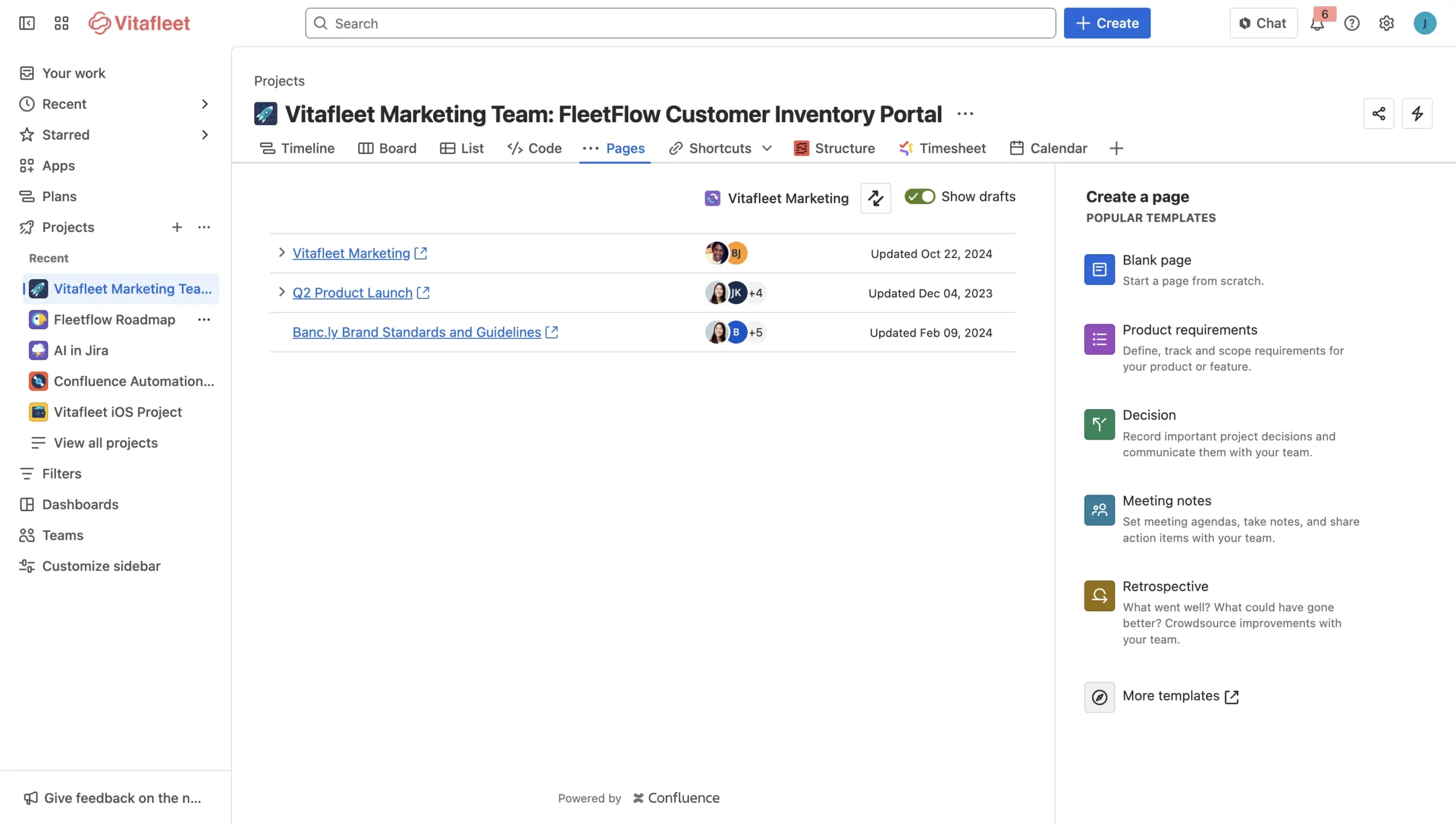Open Projects section more options ellipsis
1456x825 pixels.
click(x=204, y=227)
